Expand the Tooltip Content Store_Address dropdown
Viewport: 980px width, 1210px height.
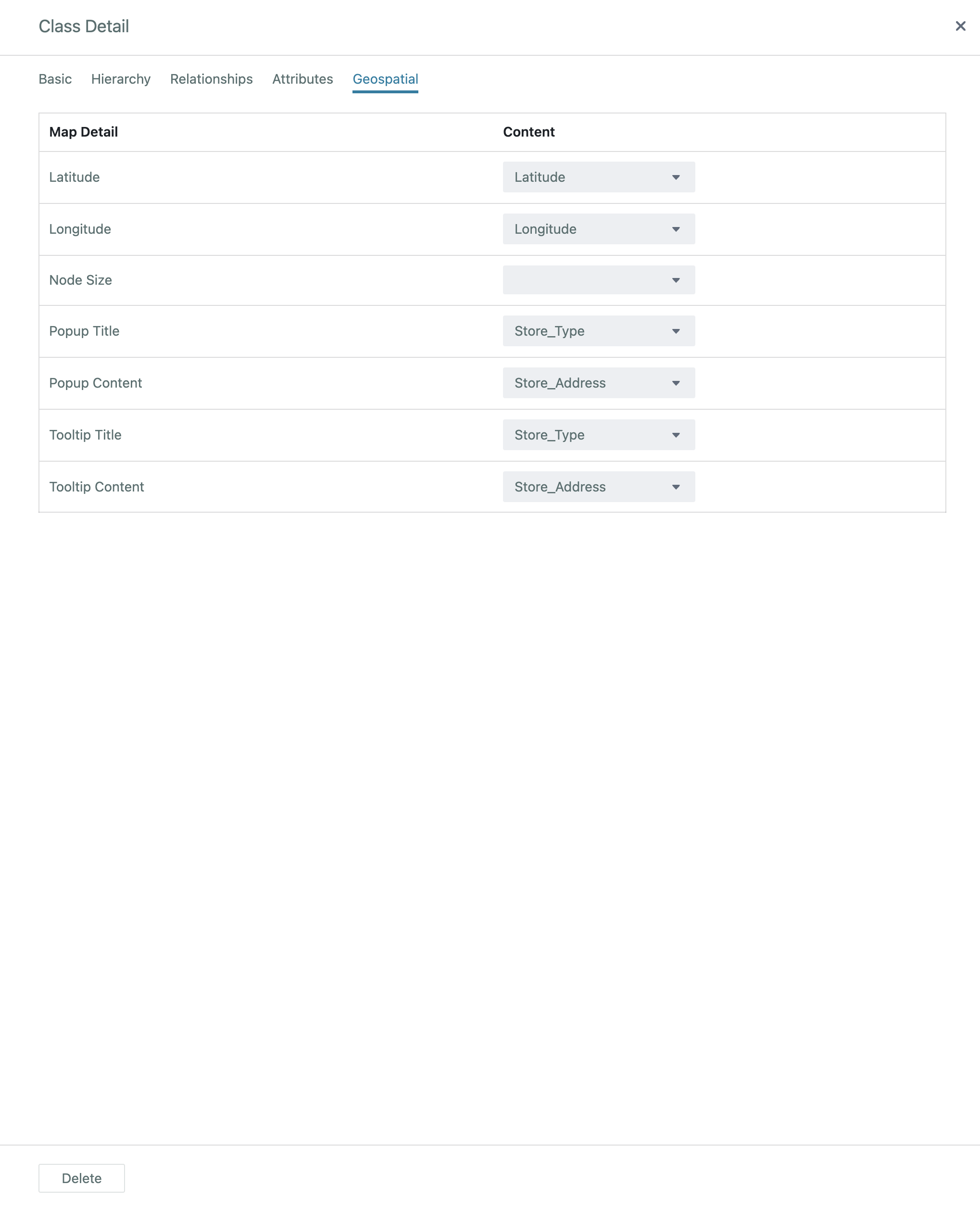click(x=598, y=487)
